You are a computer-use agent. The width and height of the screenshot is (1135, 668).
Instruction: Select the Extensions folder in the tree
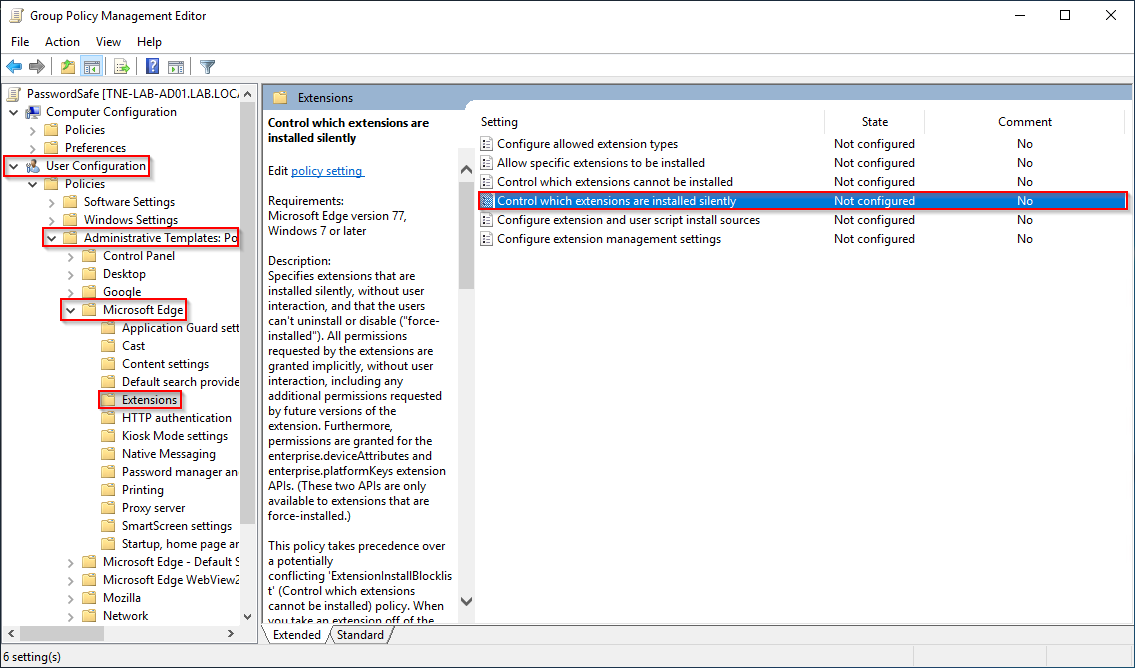(149, 399)
